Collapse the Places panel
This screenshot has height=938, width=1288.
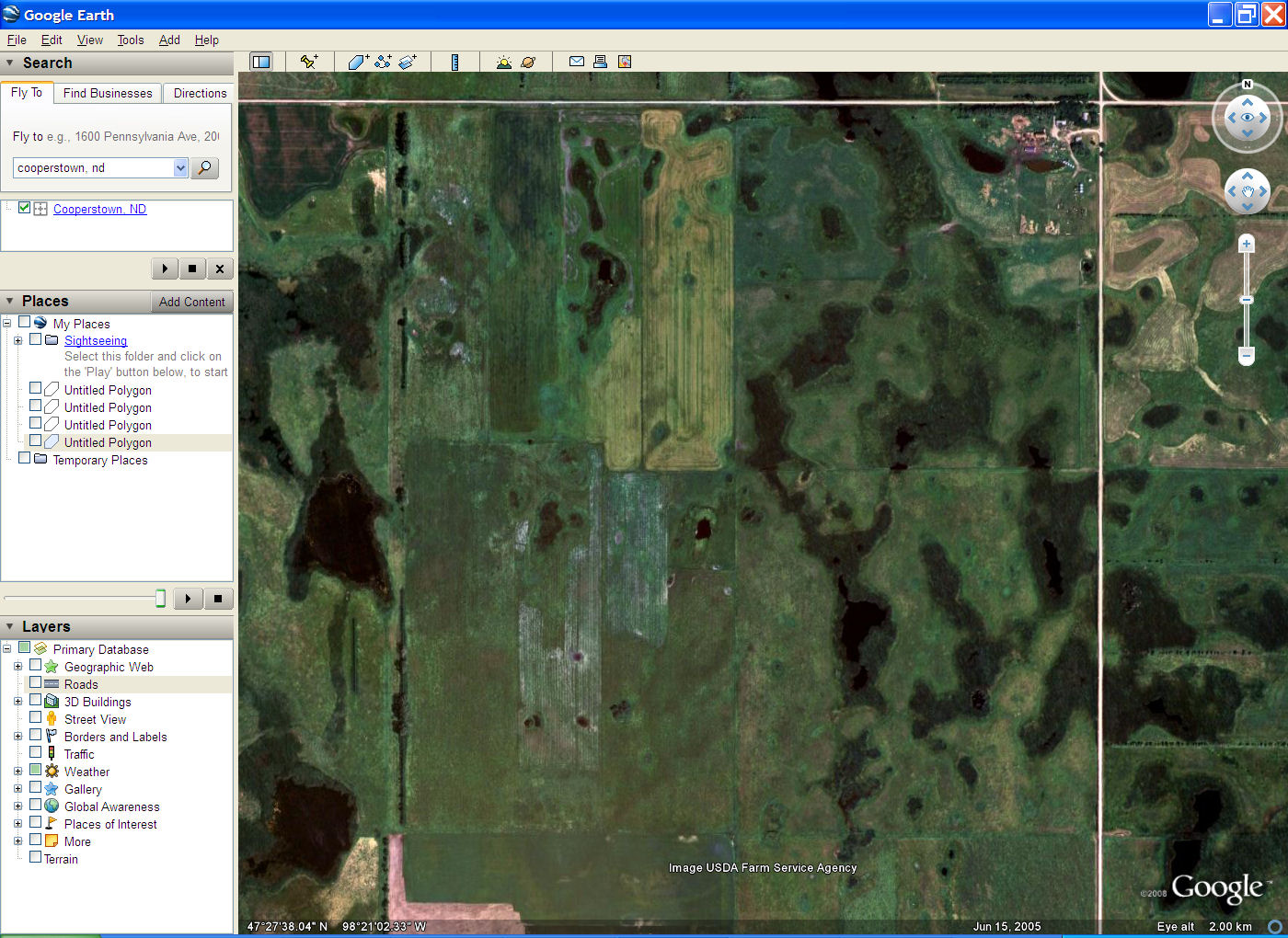[10, 301]
